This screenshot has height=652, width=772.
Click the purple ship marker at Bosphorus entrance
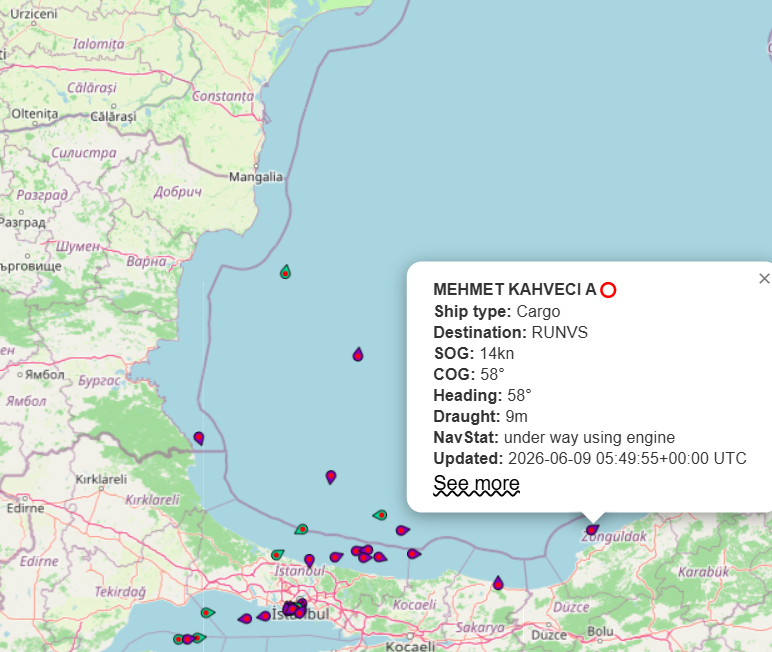309,560
